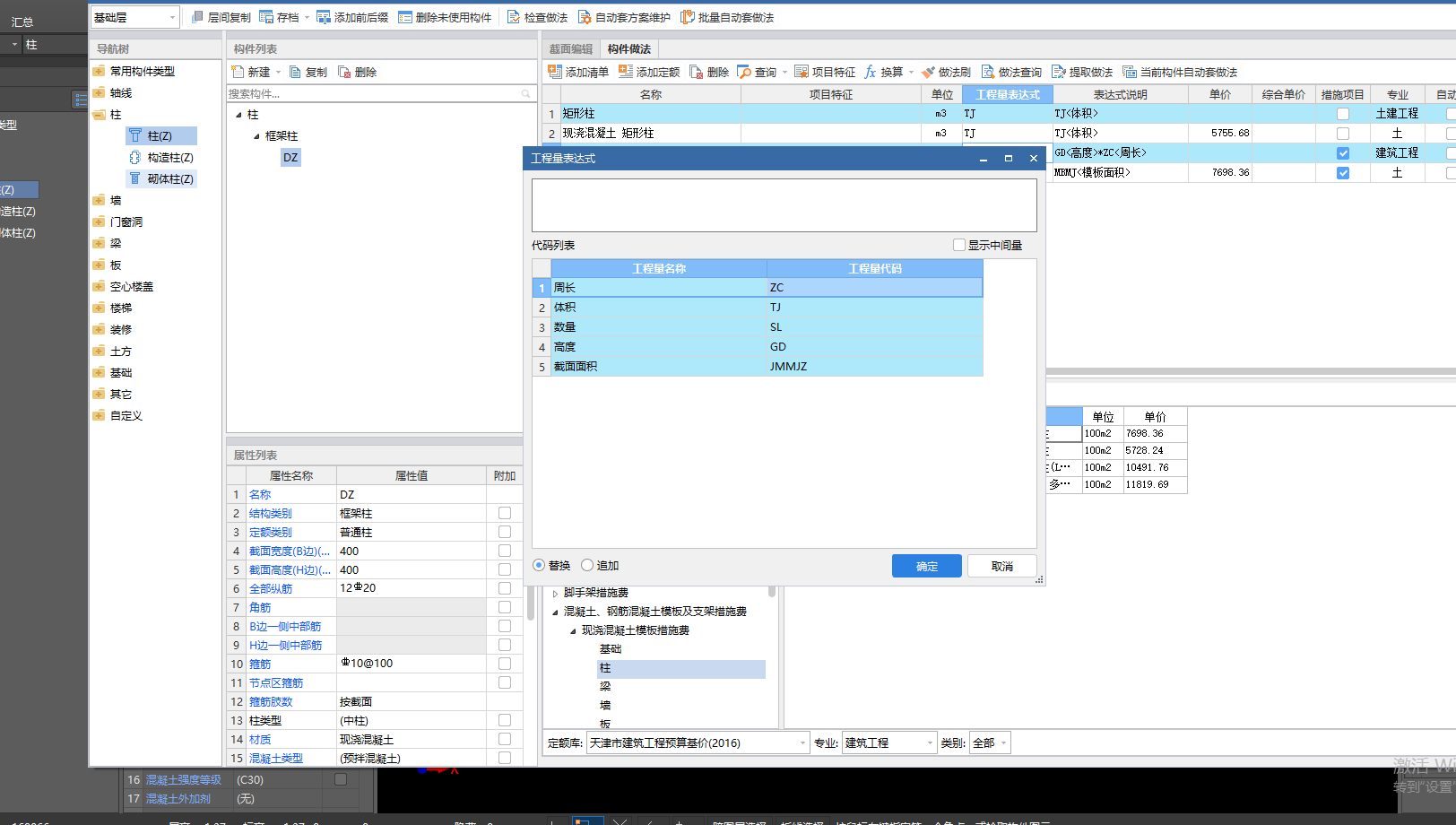Click 添加清单 toolbar button
The image size is (1456, 825).
578,72
